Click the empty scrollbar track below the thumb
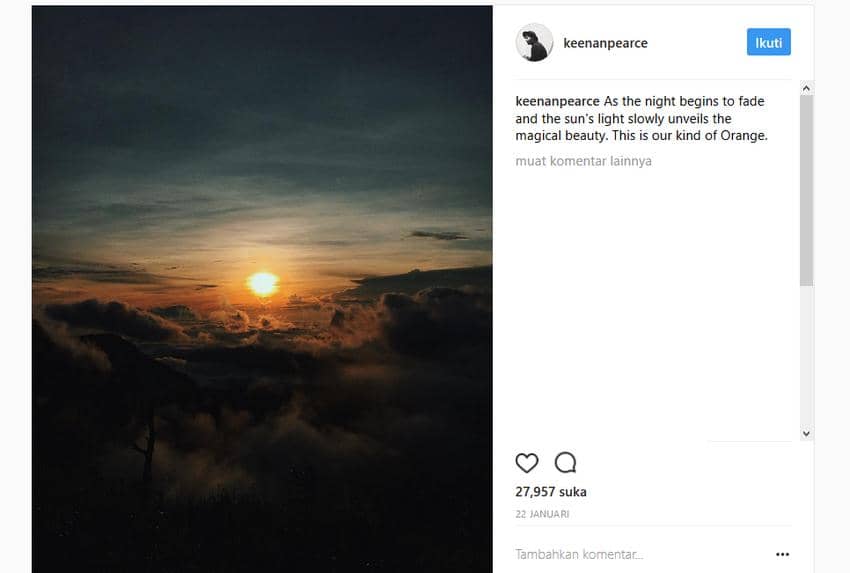The width and height of the screenshot is (850, 573). pyautogui.click(x=806, y=360)
